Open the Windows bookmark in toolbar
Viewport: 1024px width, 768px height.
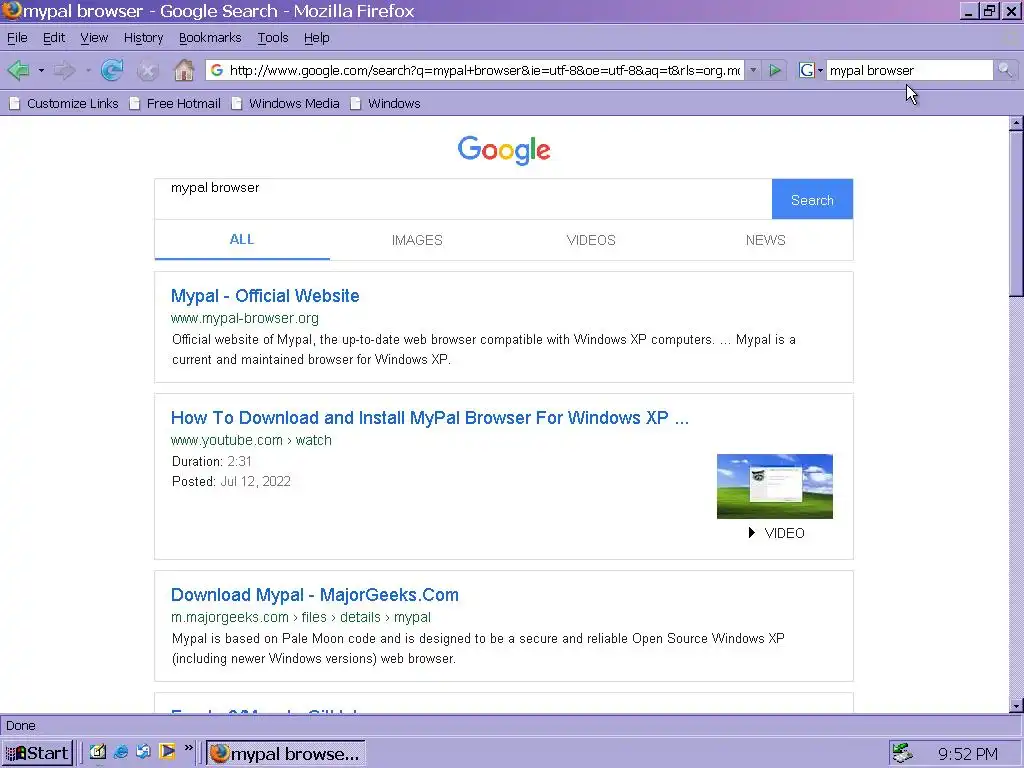tap(386, 103)
